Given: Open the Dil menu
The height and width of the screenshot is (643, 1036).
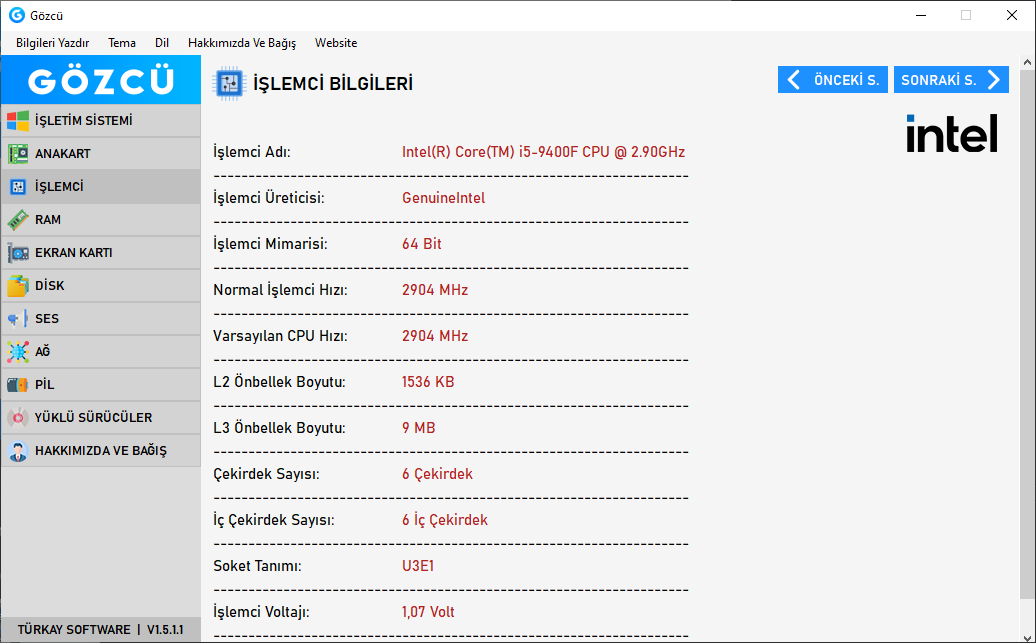Looking at the screenshot, I should click(162, 43).
